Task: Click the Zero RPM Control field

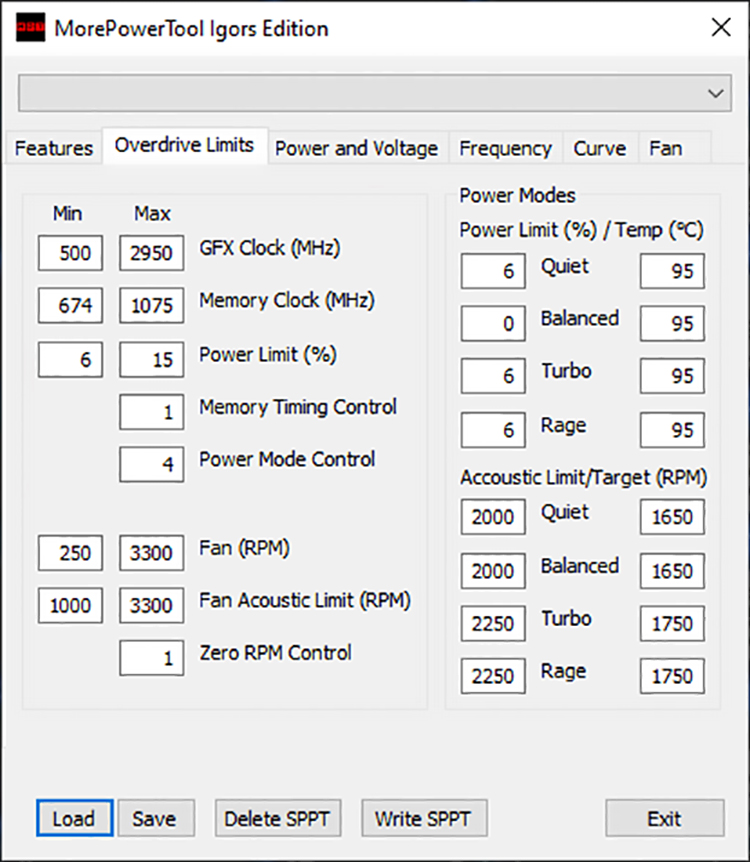Action: point(151,657)
